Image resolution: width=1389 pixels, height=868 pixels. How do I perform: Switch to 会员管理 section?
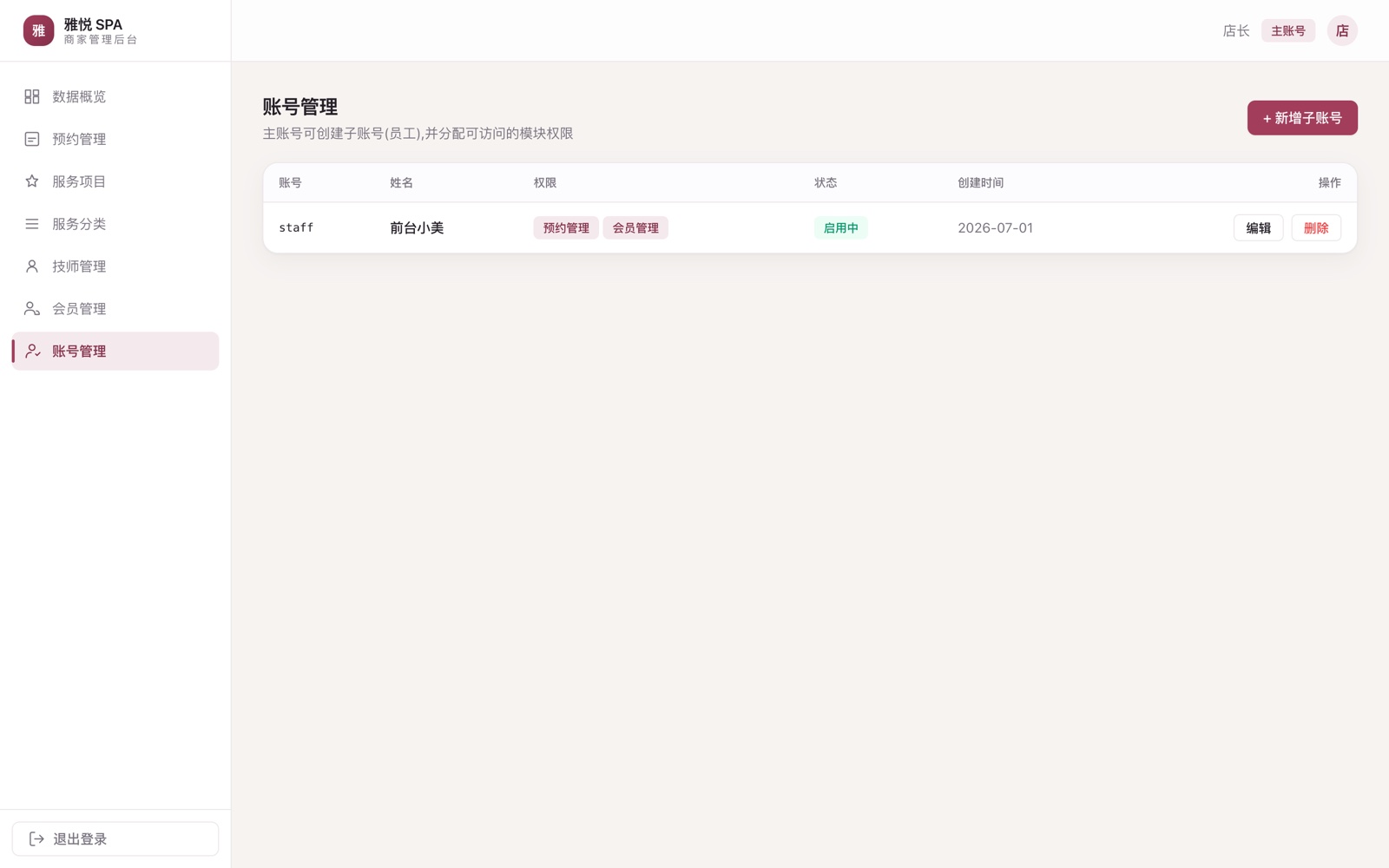click(x=115, y=309)
